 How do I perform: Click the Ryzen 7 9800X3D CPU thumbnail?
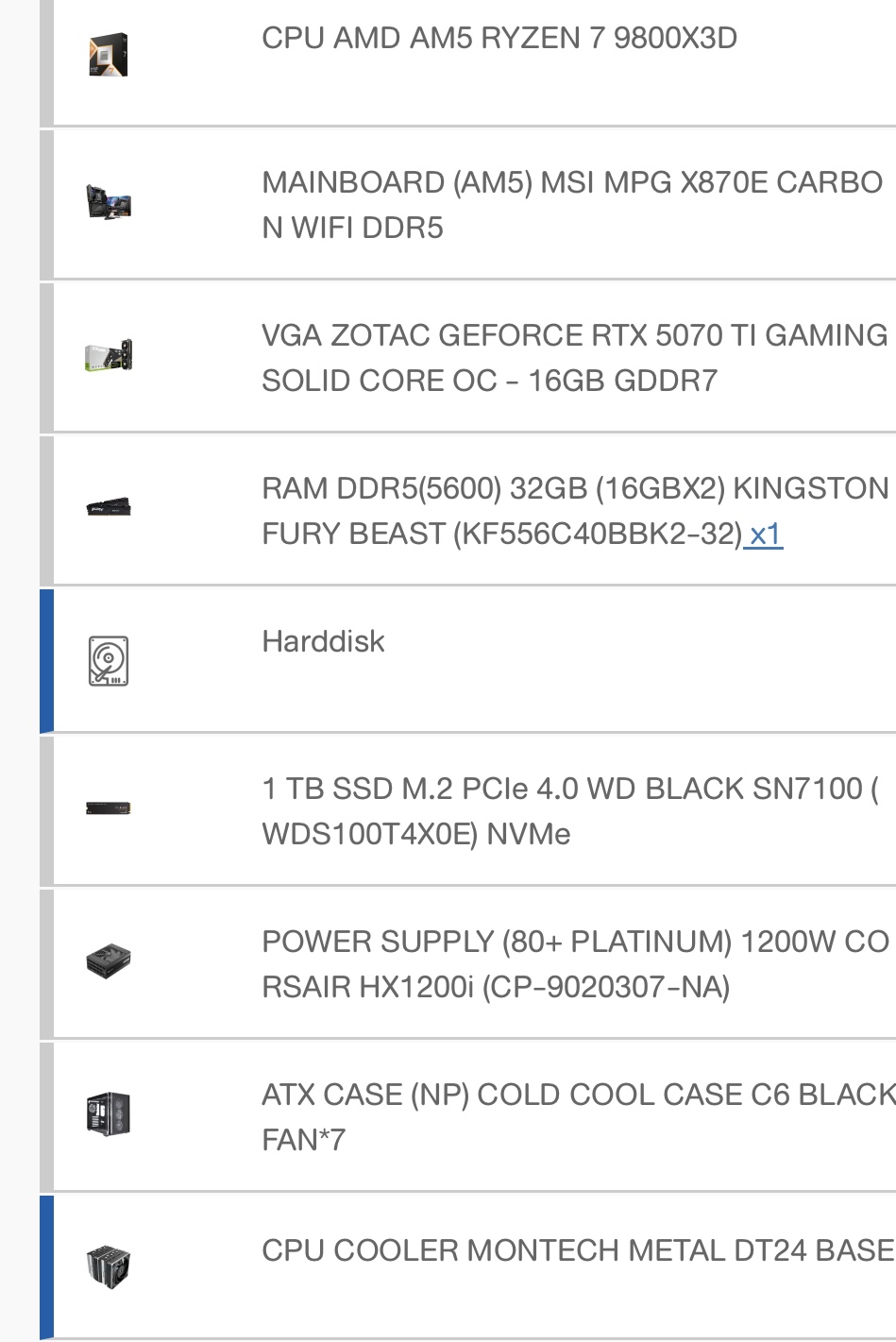click(109, 56)
